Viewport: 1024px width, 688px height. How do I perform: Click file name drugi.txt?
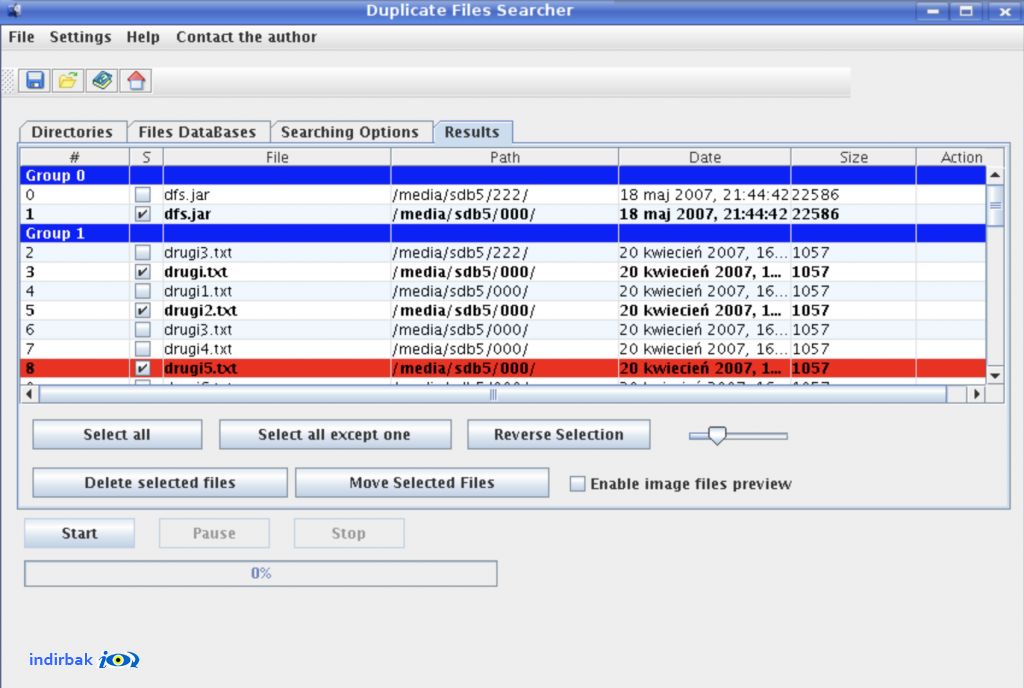point(196,272)
